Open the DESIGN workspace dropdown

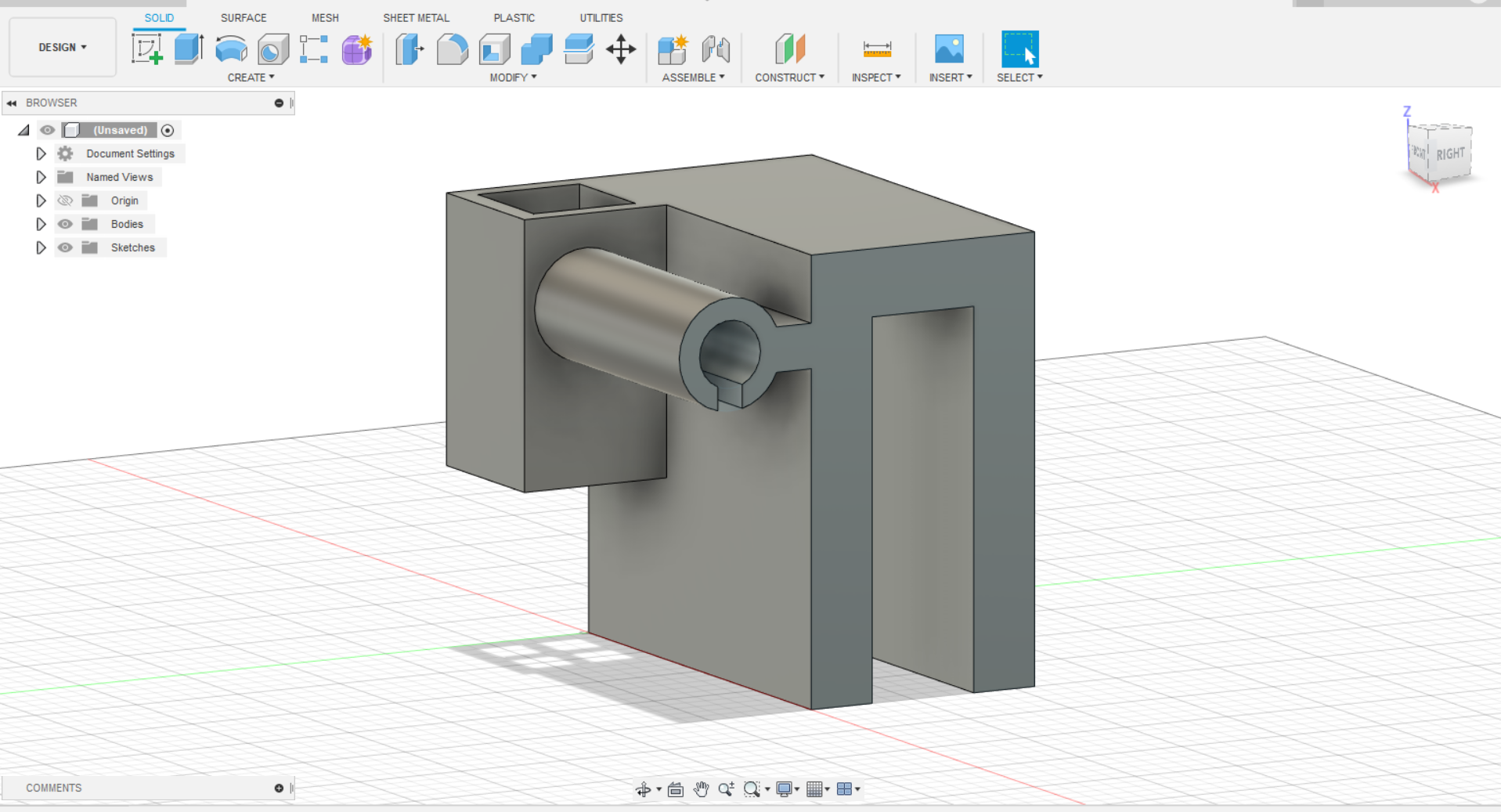click(63, 47)
